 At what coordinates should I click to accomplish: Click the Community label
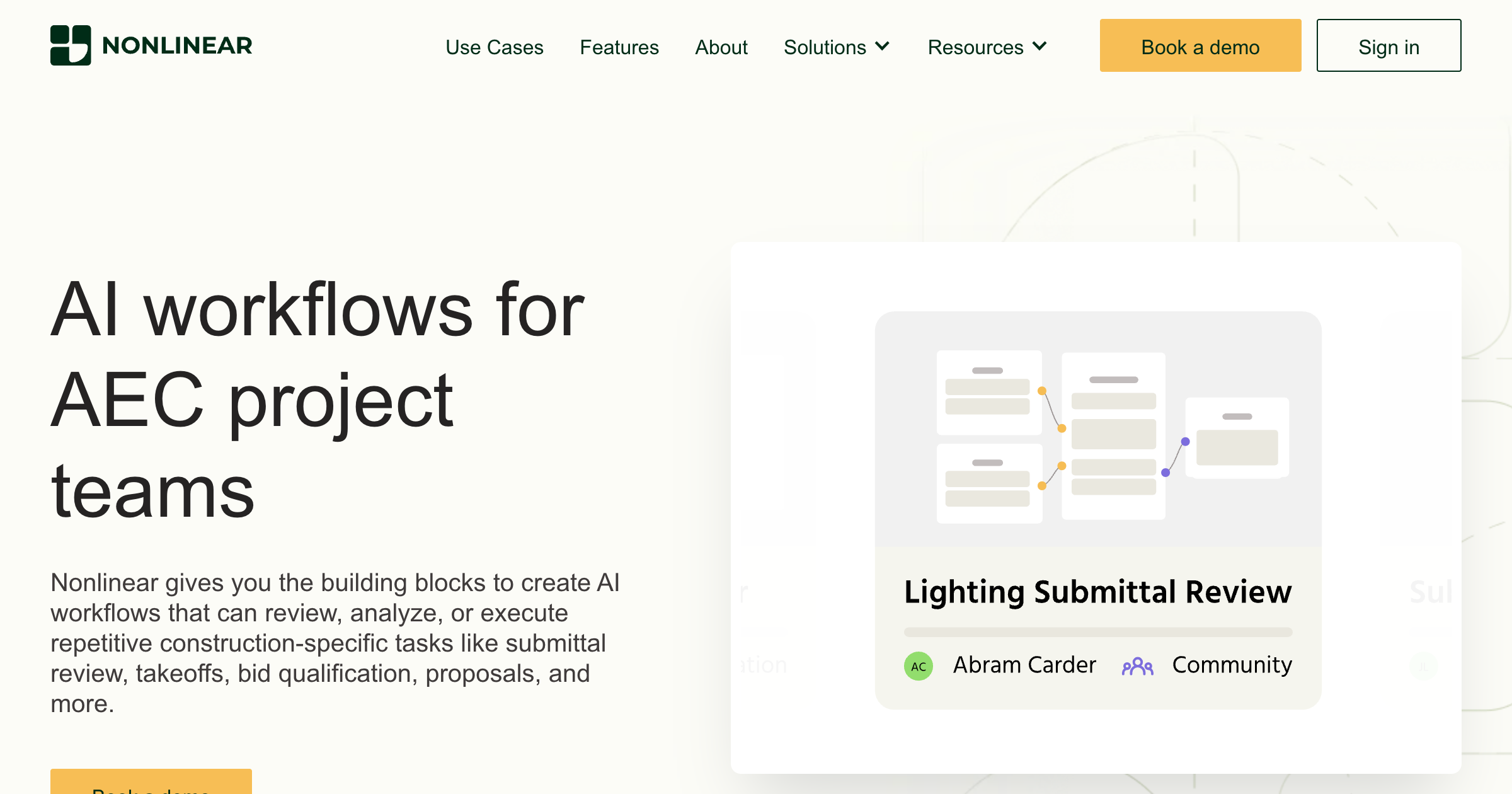[1232, 665]
